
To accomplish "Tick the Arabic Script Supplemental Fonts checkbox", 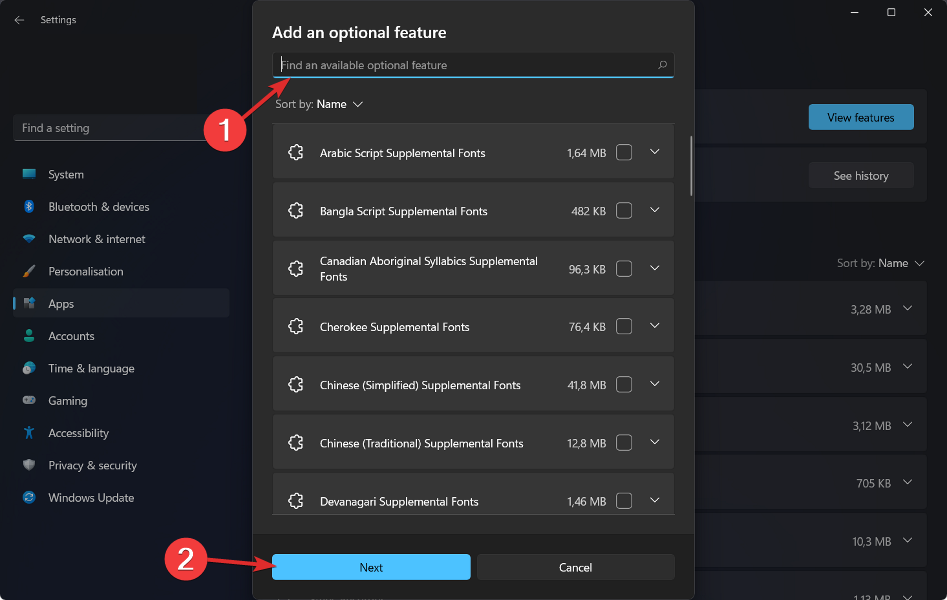I will click(x=624, y=153).
